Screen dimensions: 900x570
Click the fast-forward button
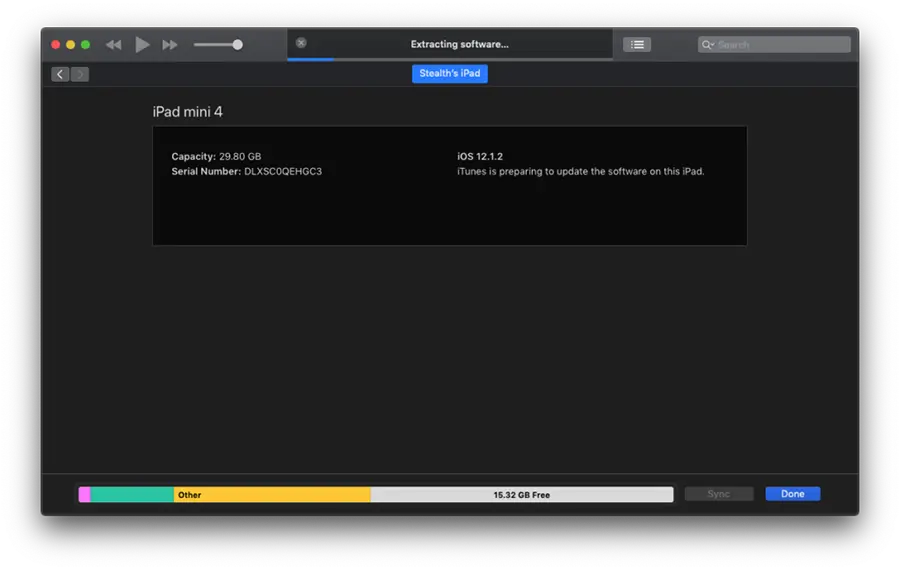(x=170, y=45)
